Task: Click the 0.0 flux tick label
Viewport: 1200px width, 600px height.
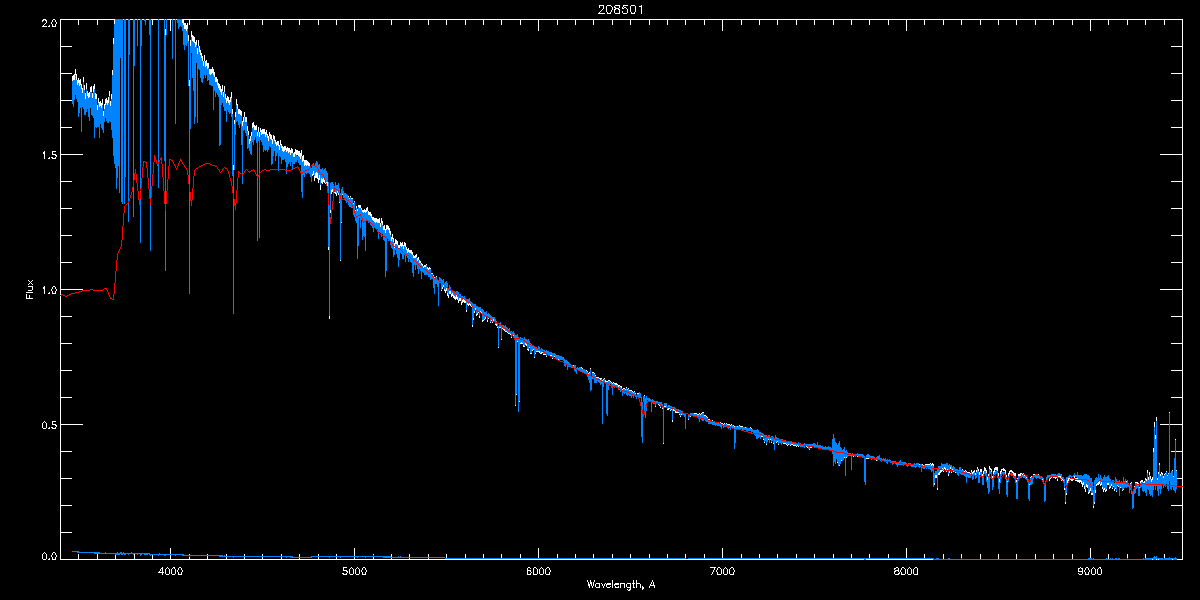Action: pos(48,557)
